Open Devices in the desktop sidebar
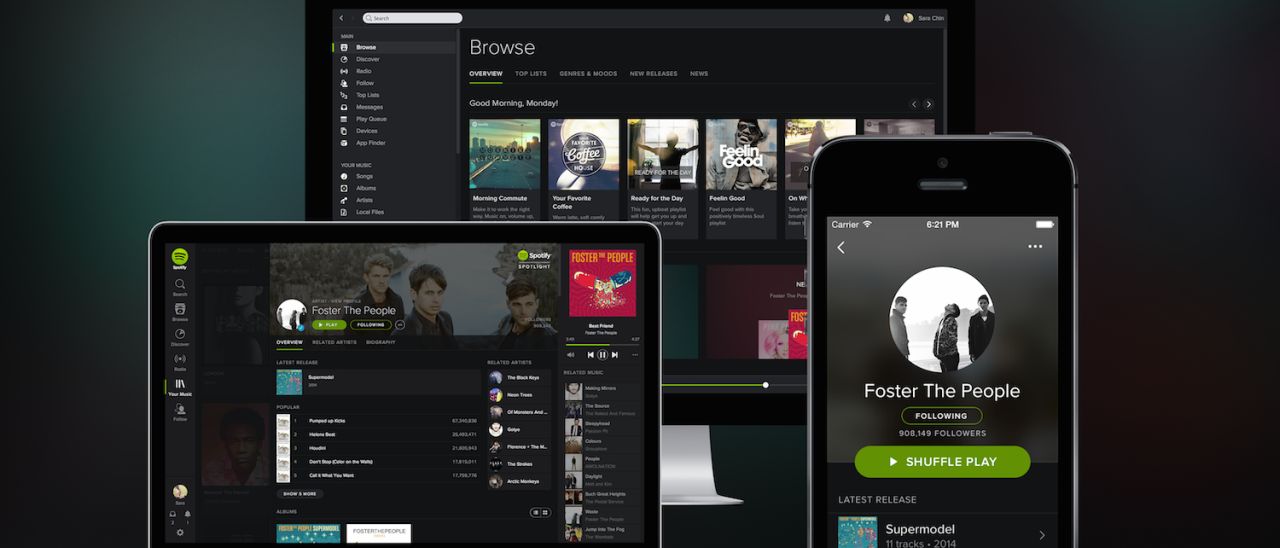This screenshot has height=548, width=1280. coord(360,131)
